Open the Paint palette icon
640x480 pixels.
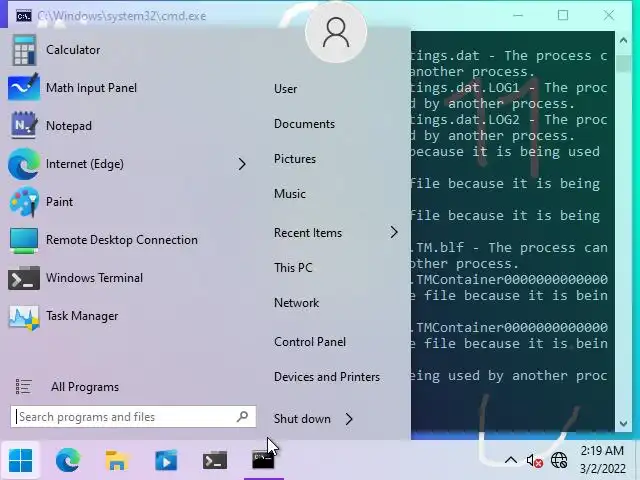[24, 202]
